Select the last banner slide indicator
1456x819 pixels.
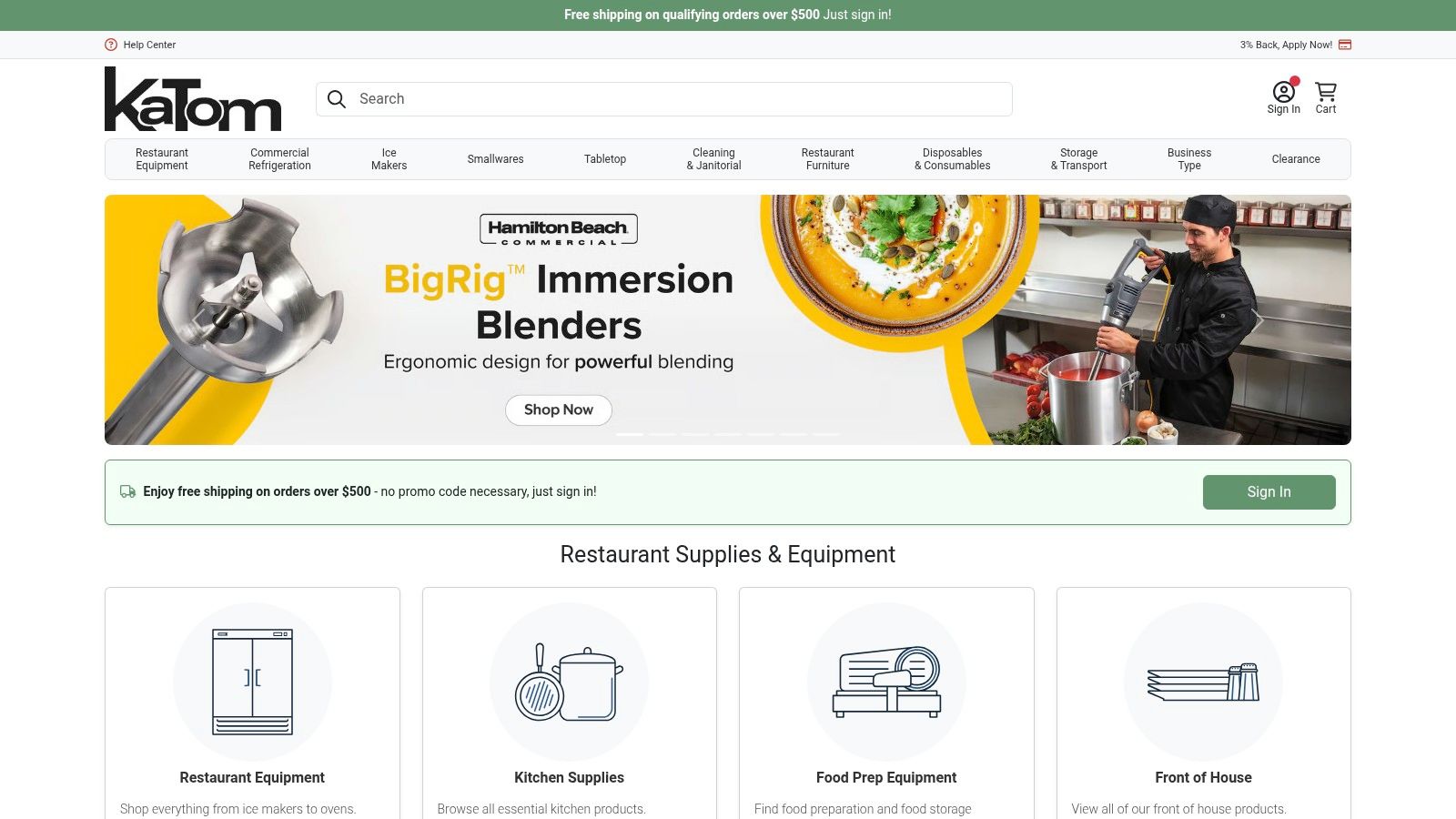826,434
